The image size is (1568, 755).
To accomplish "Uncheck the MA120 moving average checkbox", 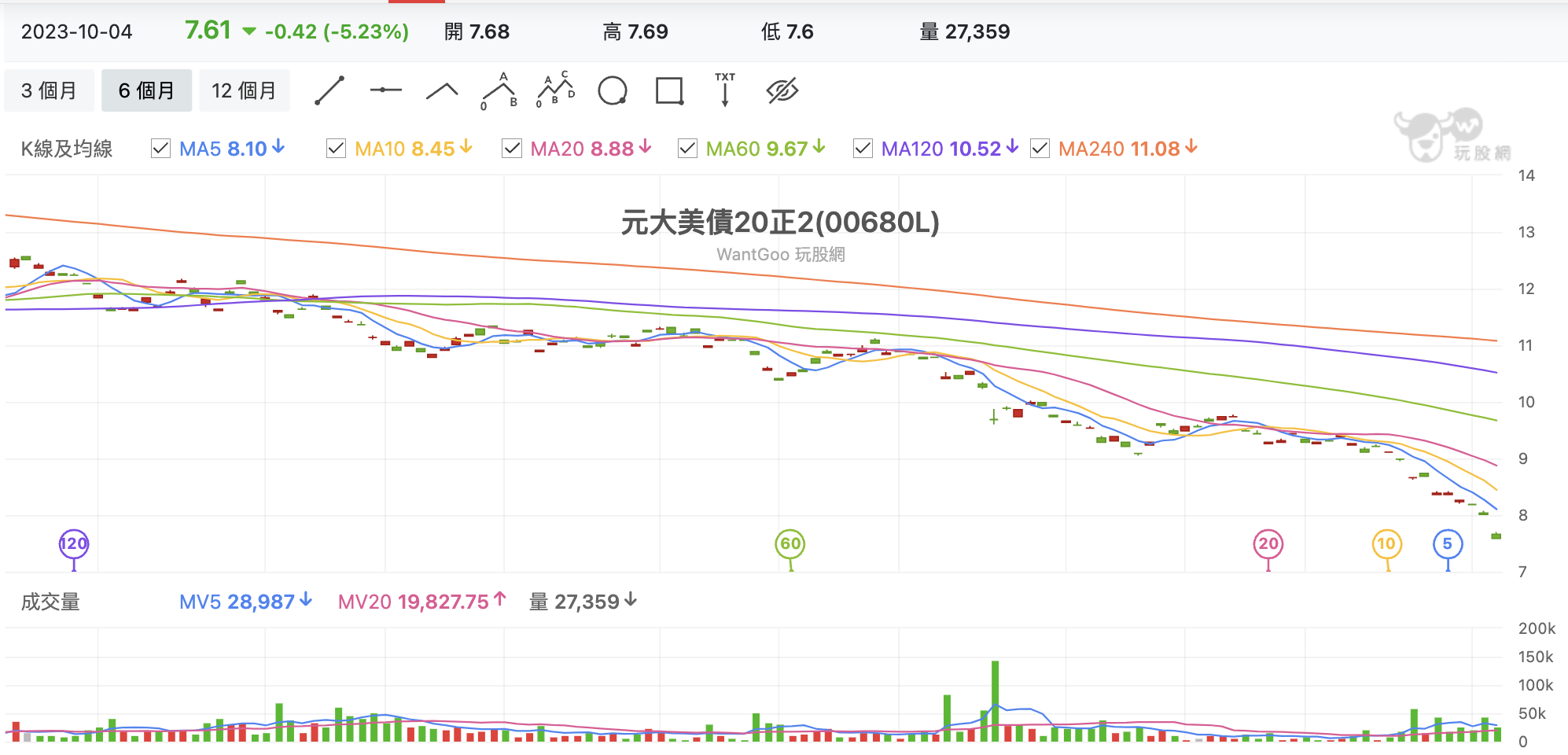I will [x=863, y=148].
